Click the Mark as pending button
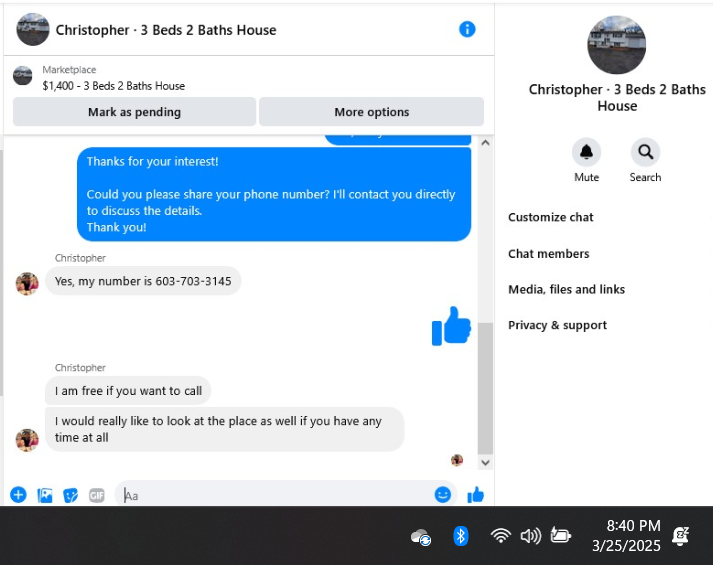The image size is (713, 565). (x=134, y=112)
